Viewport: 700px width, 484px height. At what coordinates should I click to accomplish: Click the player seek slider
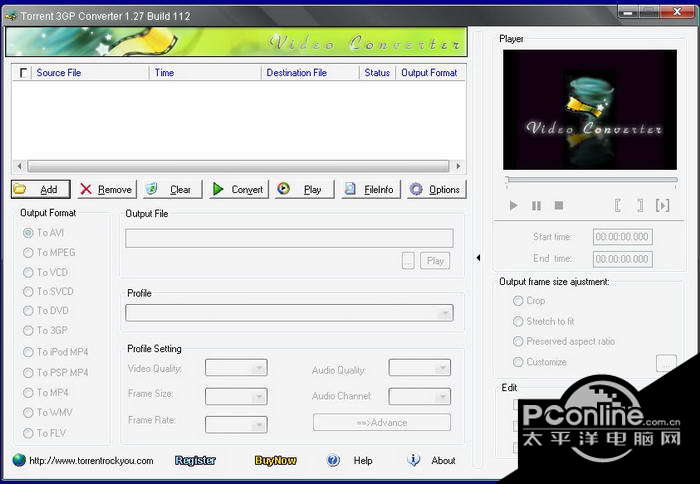592,180
